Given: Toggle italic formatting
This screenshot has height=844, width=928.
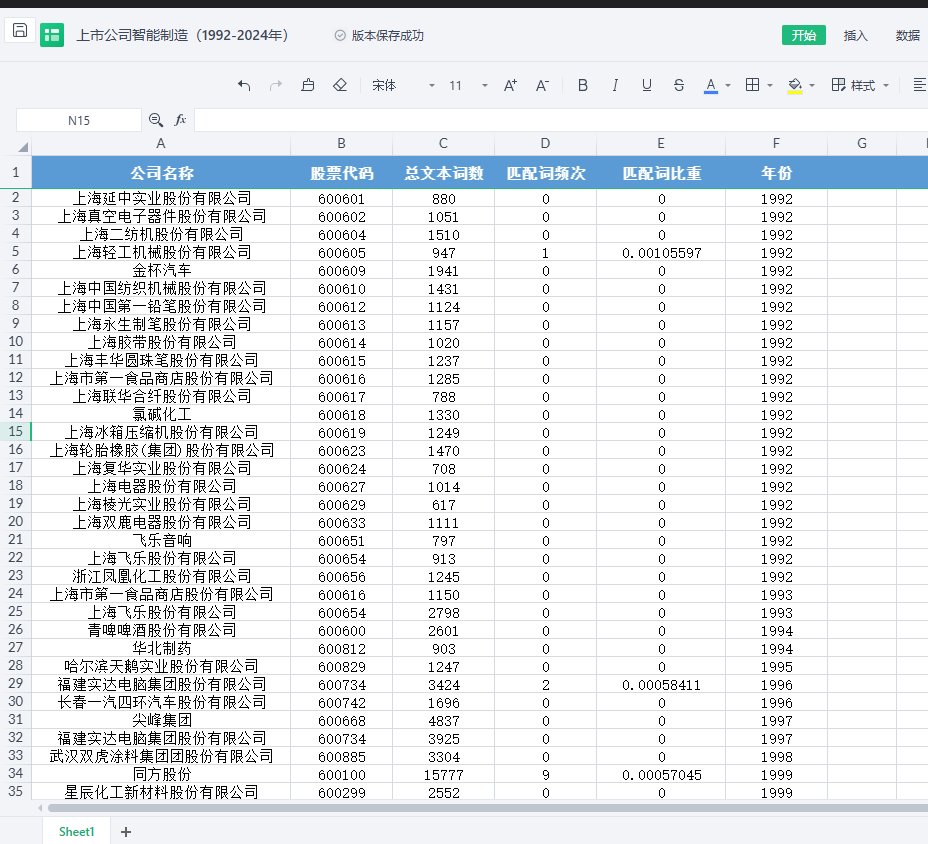Looking at the screenshot, I should click(615, 86).
